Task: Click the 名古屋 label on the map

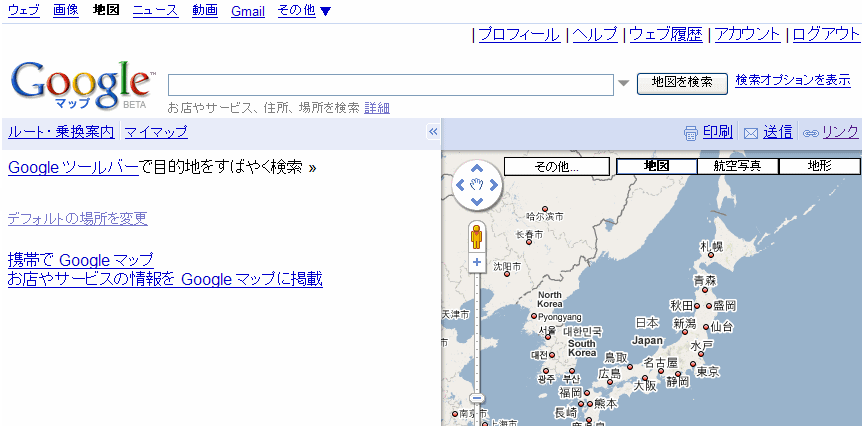Action: point(660,362)
